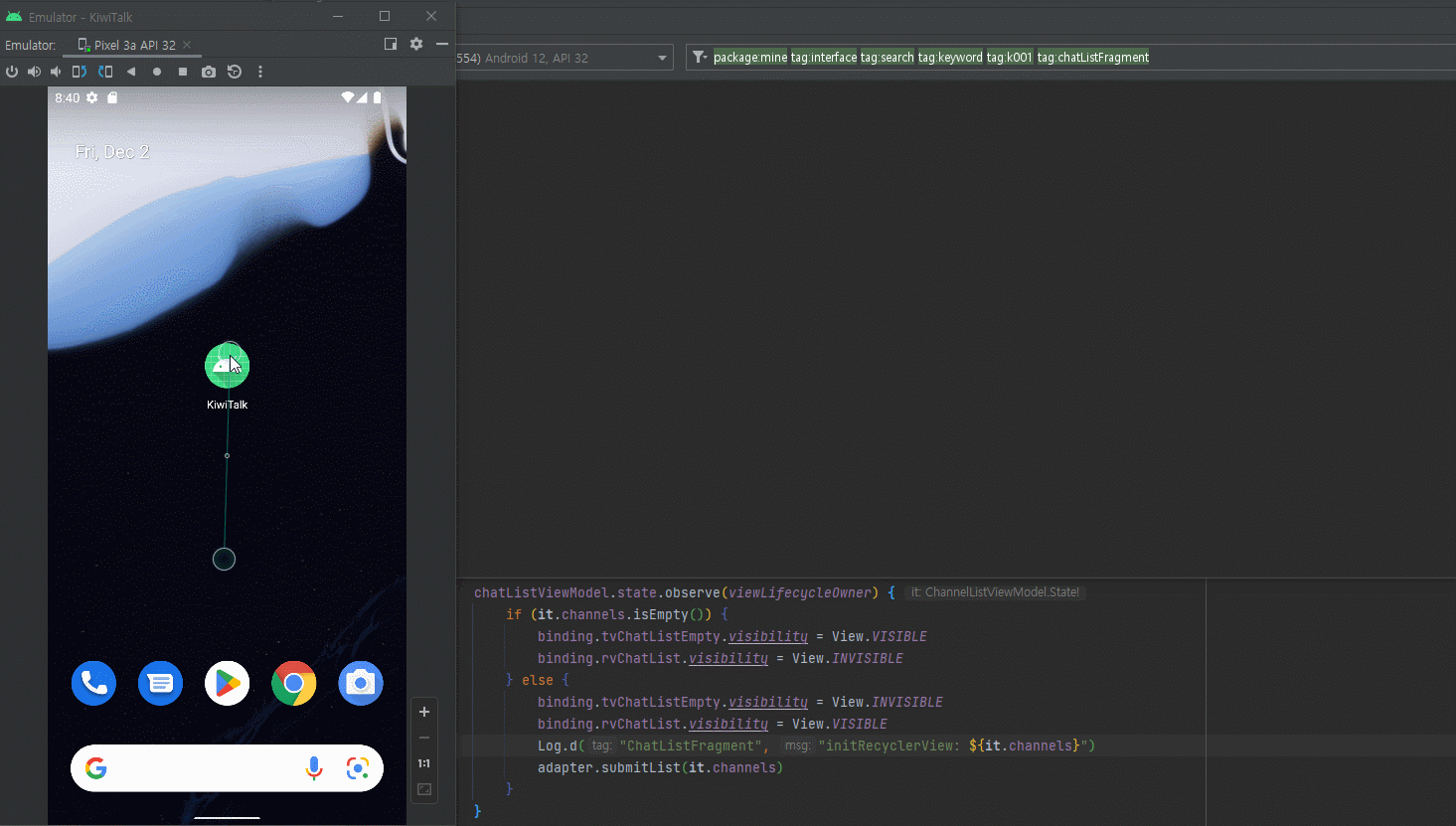Open Chrome from the home screen dock
1456x826 pixels.
(x=293, y=683)
